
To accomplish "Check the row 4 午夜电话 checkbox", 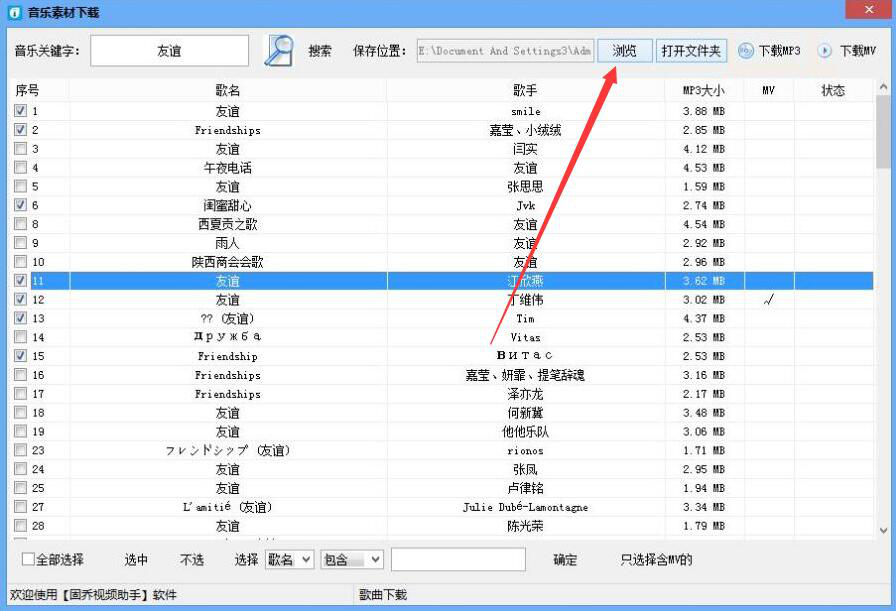I will pos(21,167).
